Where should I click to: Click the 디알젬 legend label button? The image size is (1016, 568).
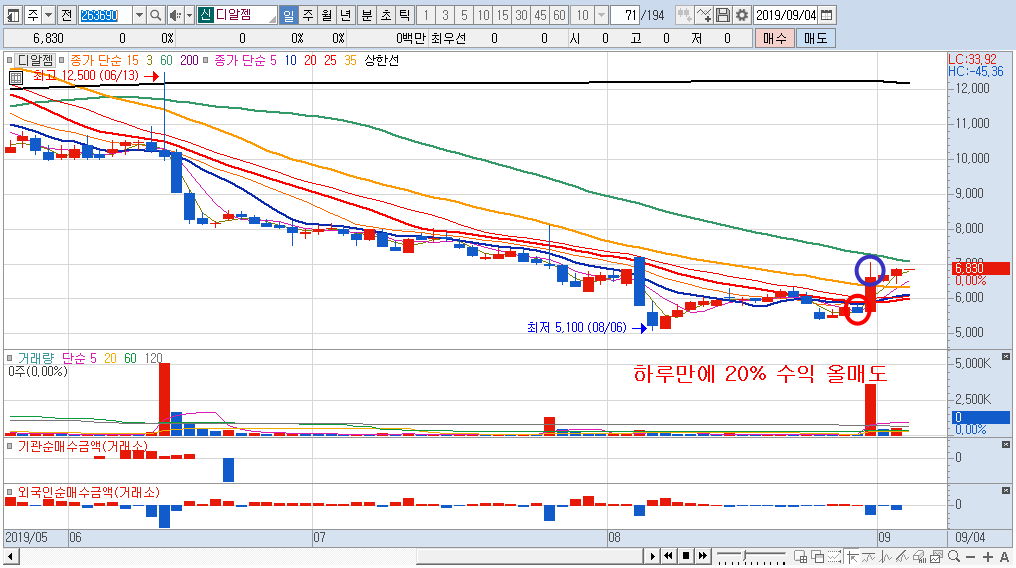[x=36, y=60]
